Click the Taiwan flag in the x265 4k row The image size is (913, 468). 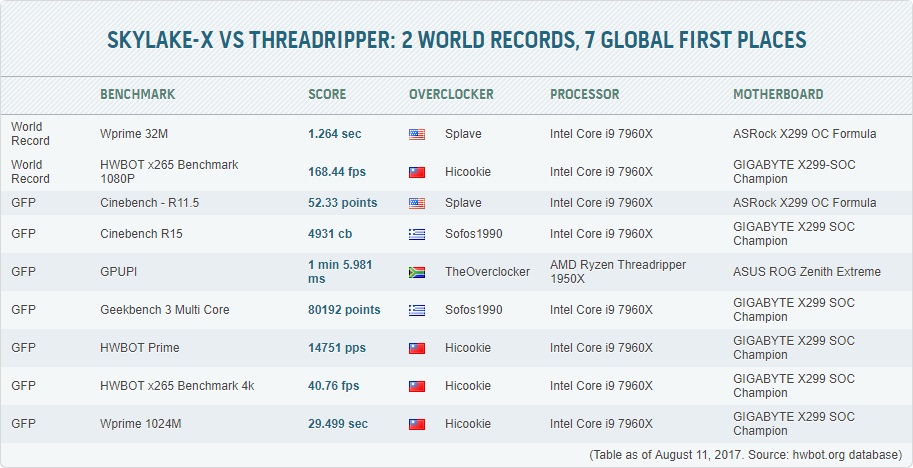click(417, 387)
